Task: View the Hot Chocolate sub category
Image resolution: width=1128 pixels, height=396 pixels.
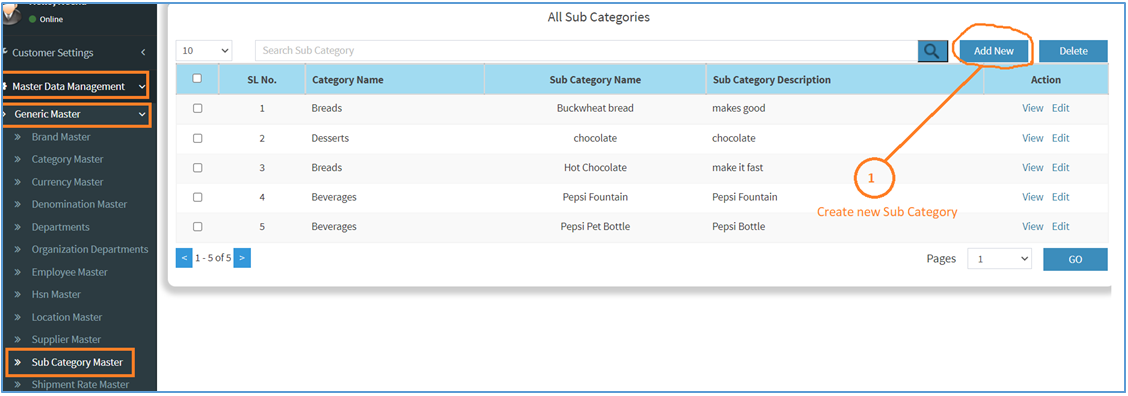Action: coord(1032,167)
